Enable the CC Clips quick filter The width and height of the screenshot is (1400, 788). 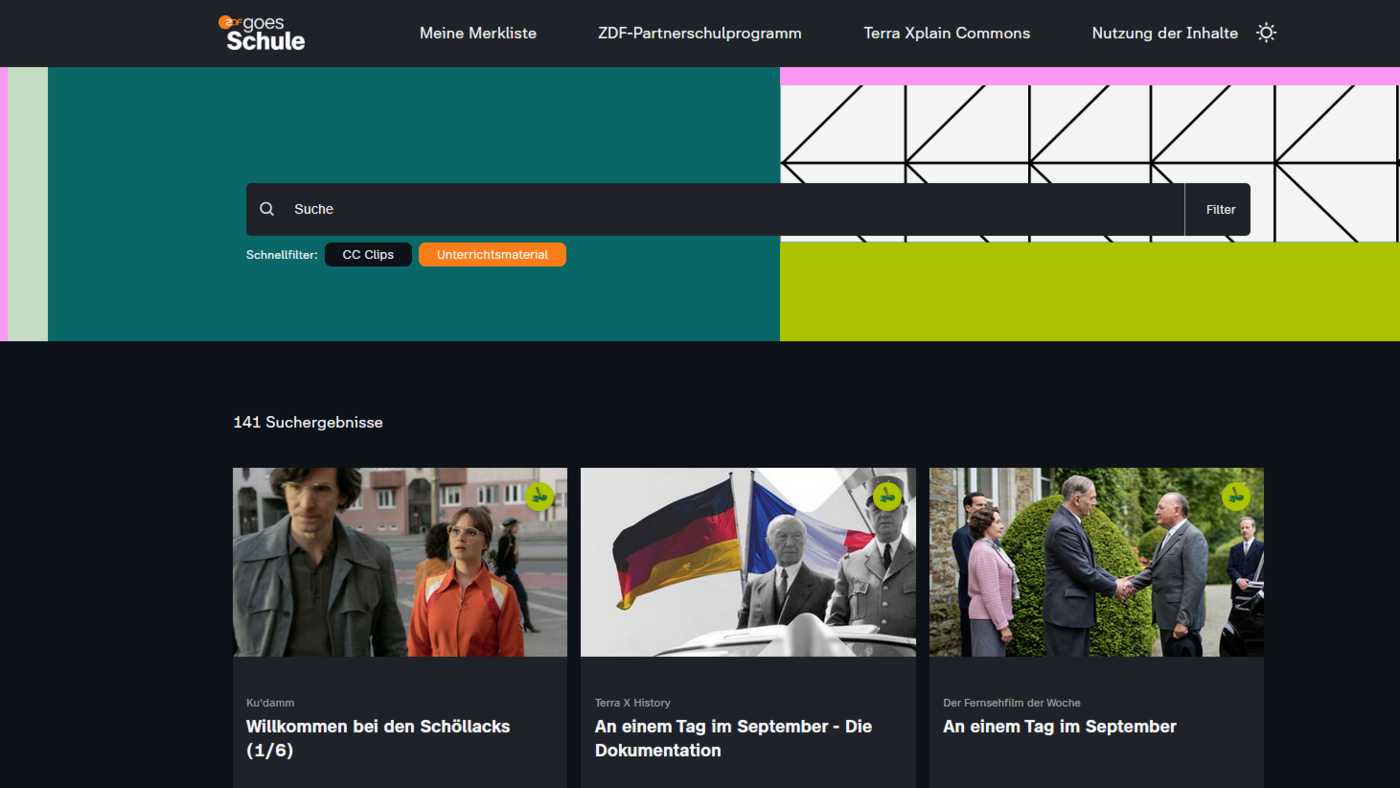click(368, 255)
